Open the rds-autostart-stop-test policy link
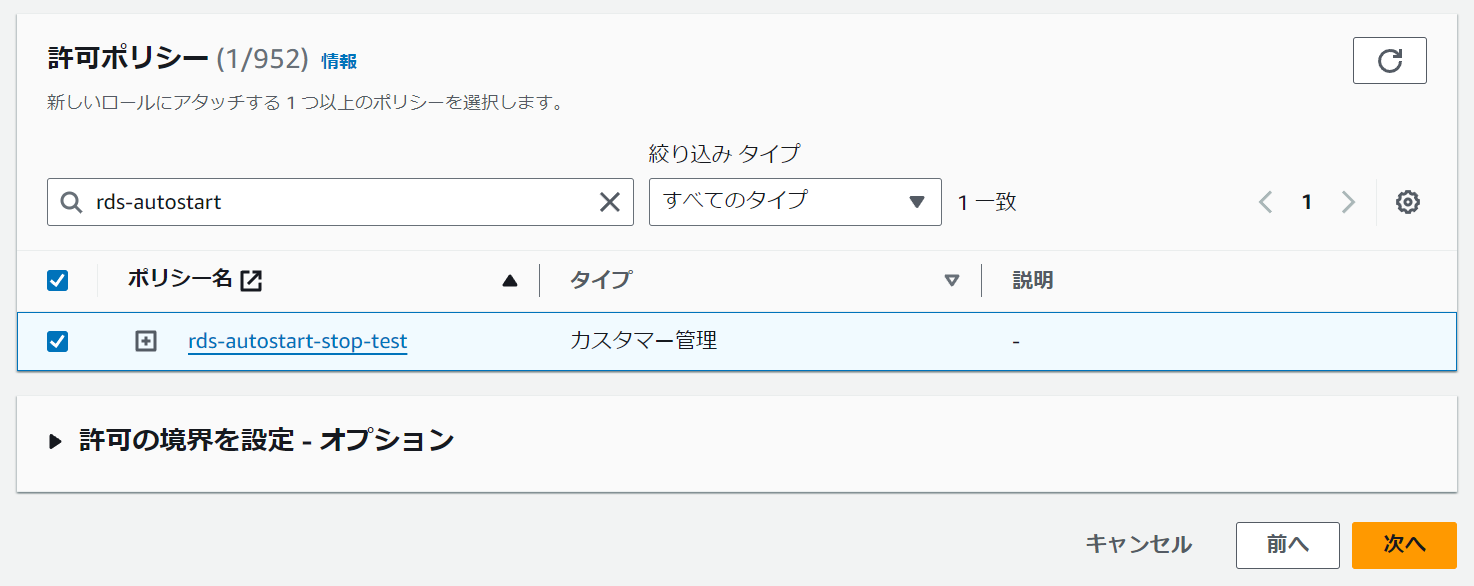 (297, 341)
